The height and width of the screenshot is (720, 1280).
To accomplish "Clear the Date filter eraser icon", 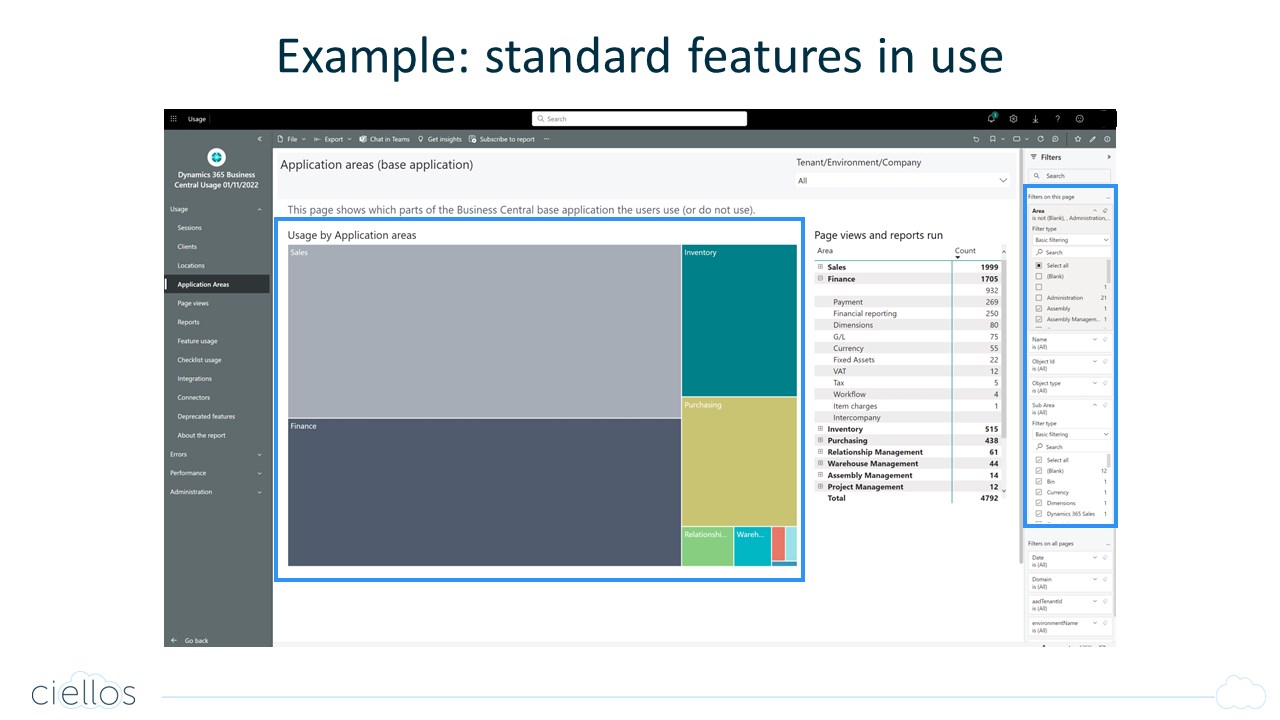I will 1105,558.
